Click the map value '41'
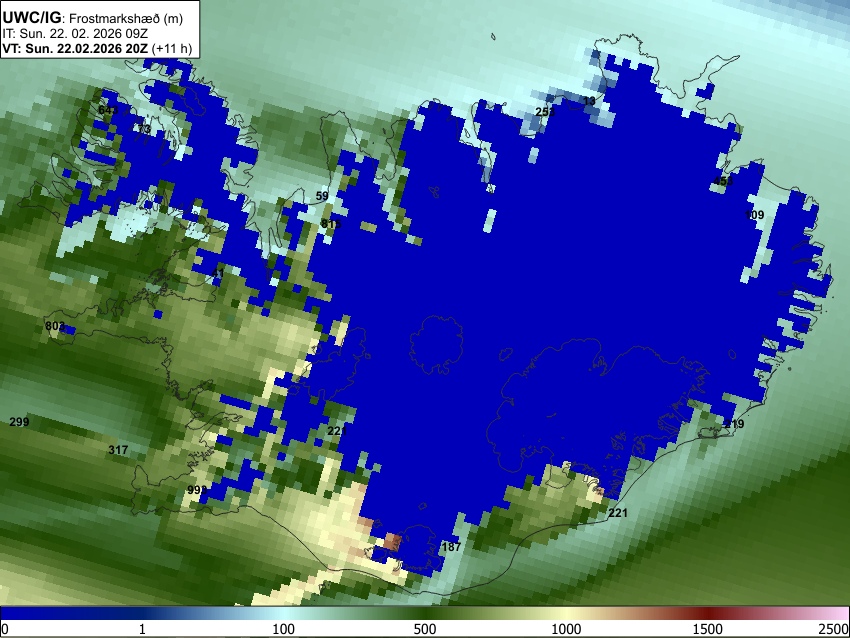 click(217, 273)
